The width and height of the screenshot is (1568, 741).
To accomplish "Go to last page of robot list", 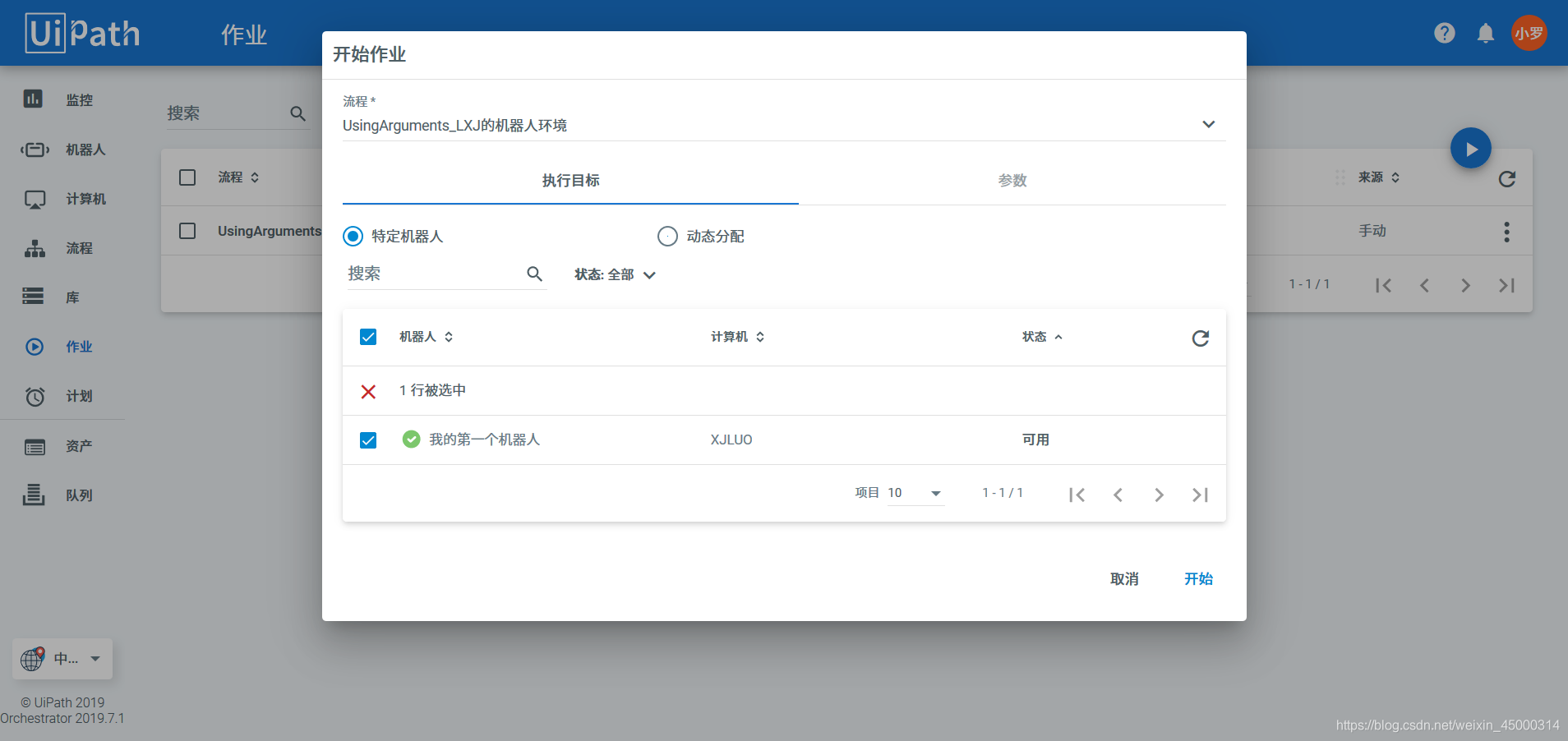I will (1200, 495).
